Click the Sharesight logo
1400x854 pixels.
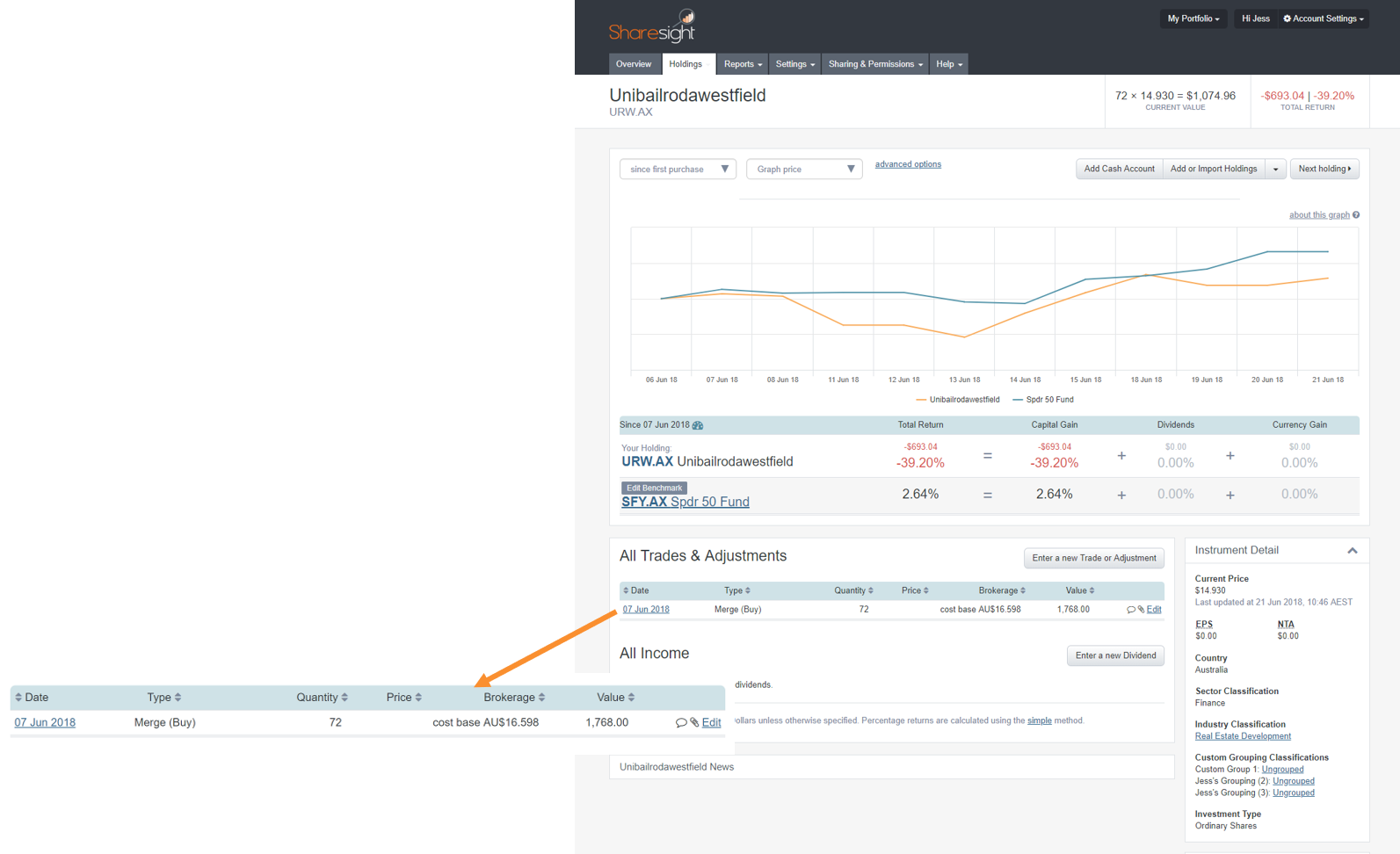(652, 26)
